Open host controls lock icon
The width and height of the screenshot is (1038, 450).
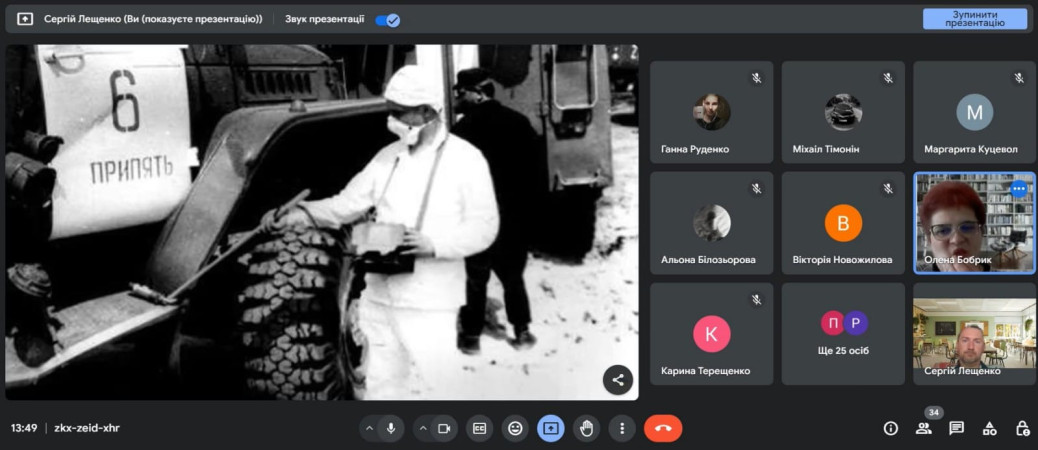click(1021, 428)
